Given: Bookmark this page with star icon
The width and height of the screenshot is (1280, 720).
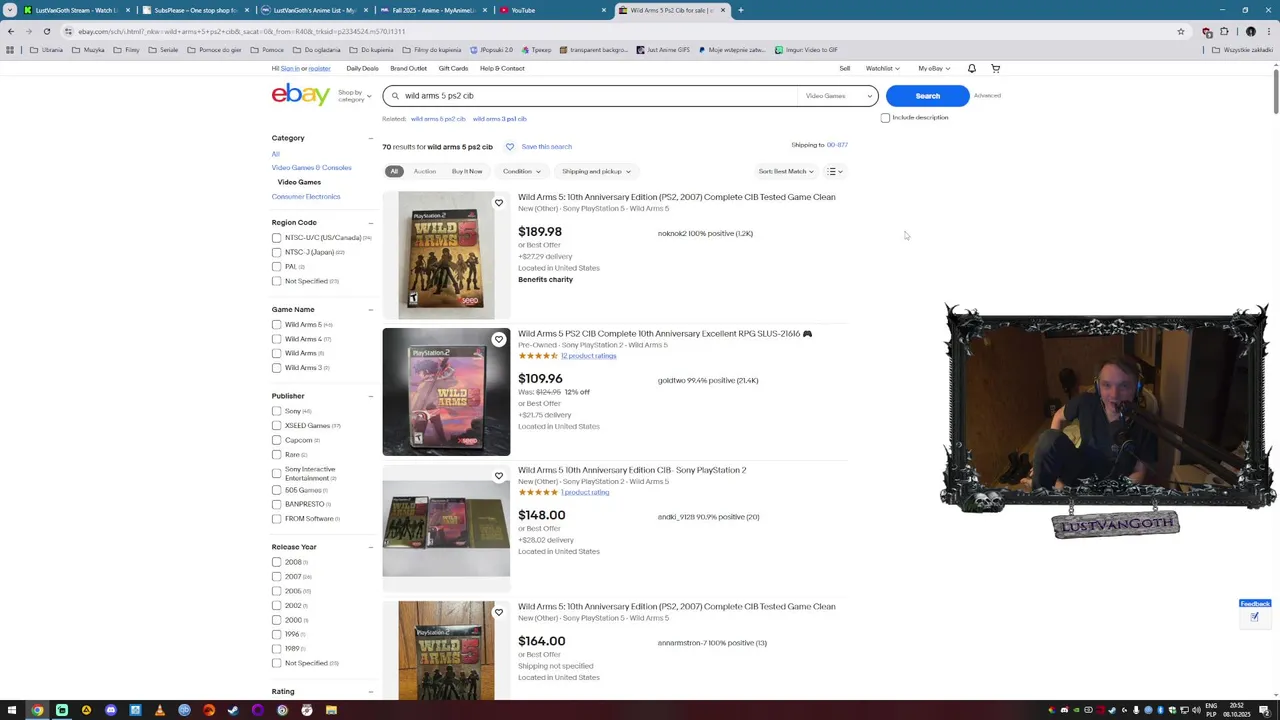Looking at the screenshot, I should pyautogui.click(x=1181, y=31).
